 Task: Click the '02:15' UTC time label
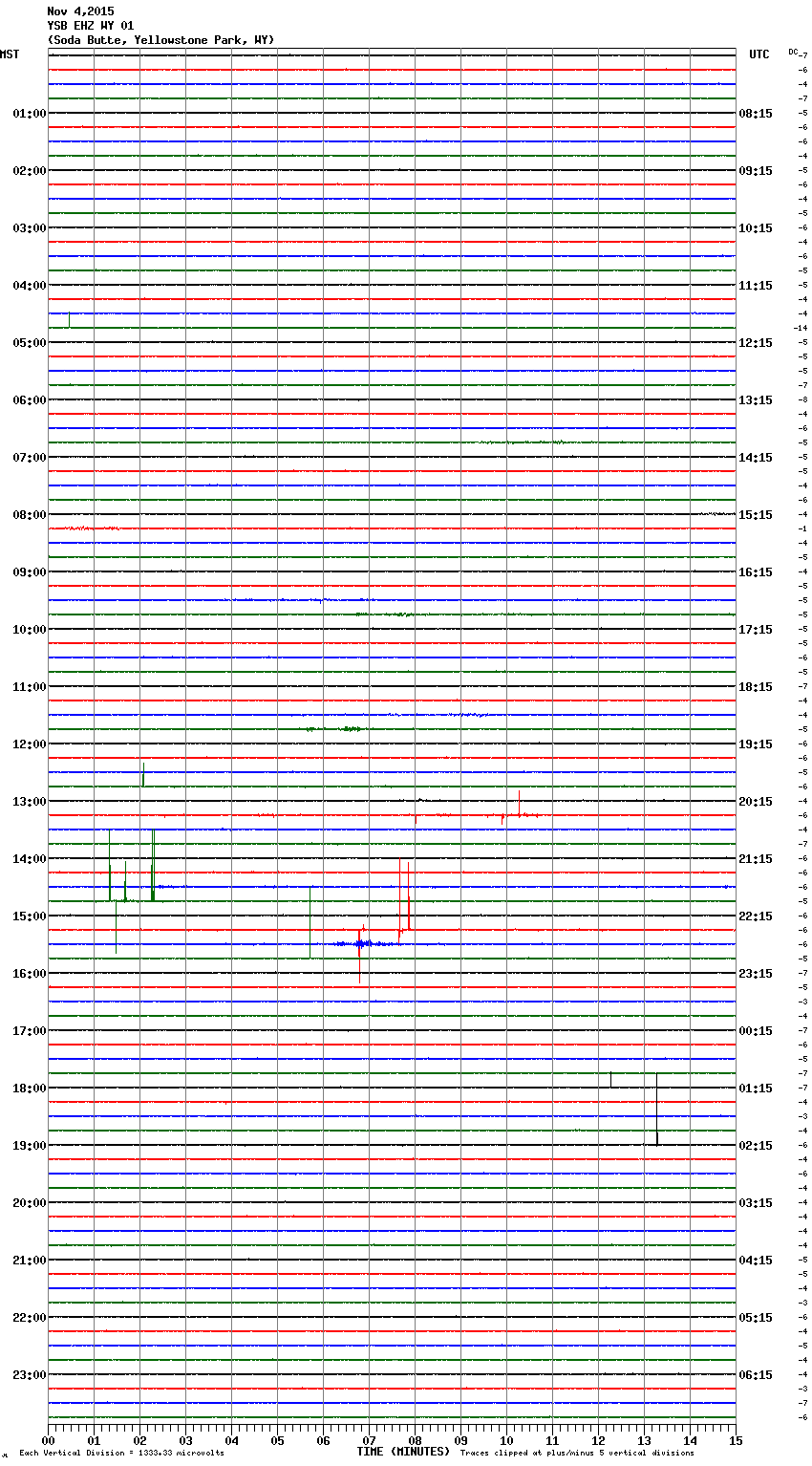point(756,1146)
